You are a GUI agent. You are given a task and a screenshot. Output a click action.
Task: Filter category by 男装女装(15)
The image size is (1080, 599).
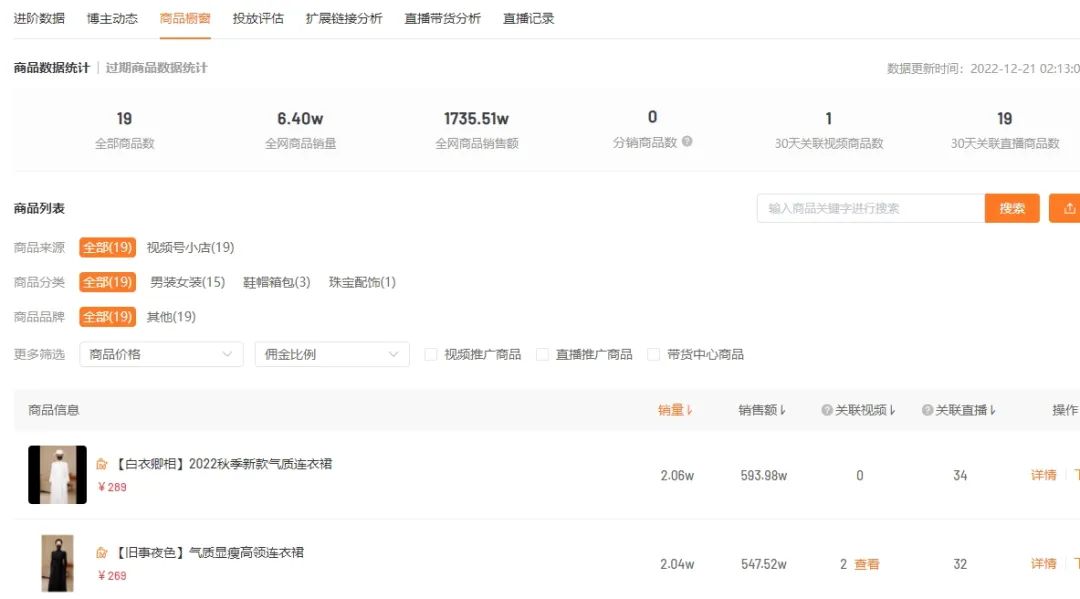[x=187, y=282]
